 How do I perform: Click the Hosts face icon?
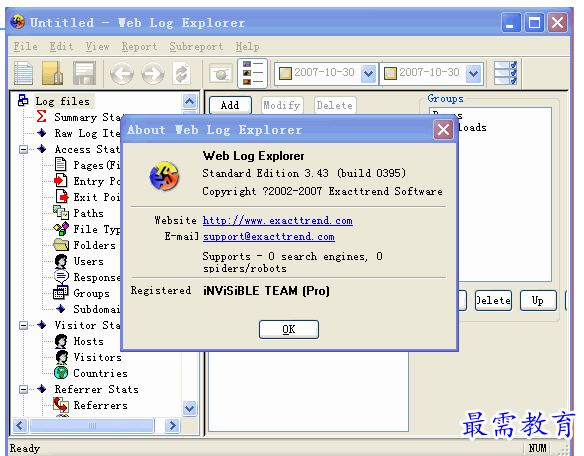(x=61, y=341)
